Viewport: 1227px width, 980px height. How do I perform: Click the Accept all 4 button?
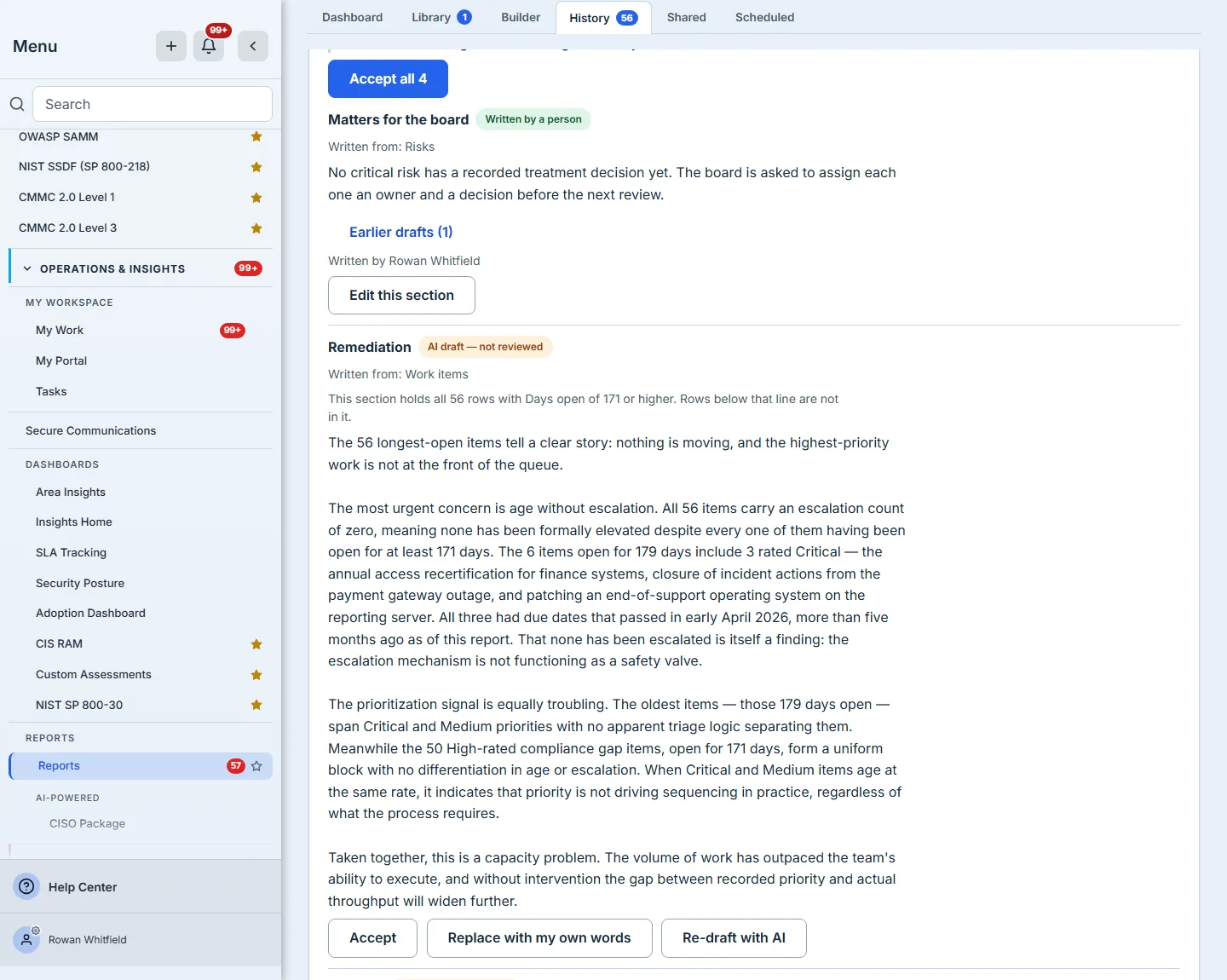pos(388,78)
